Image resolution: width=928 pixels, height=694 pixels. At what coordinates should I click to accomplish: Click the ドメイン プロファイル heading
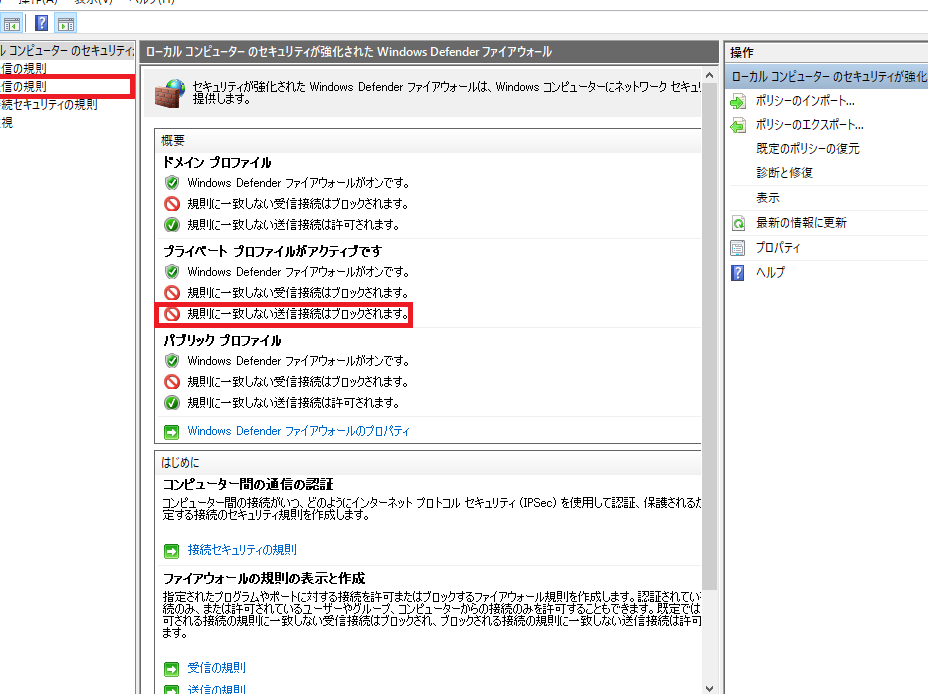point(217,163)
